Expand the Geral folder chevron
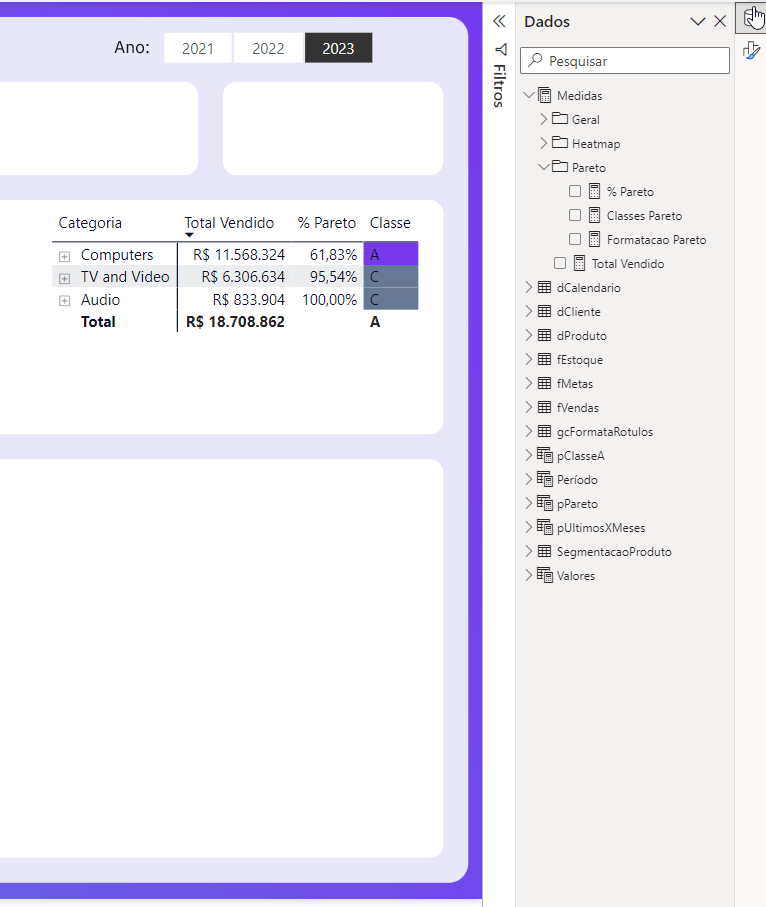Screen dimensions: 766x907 point(543,119)
